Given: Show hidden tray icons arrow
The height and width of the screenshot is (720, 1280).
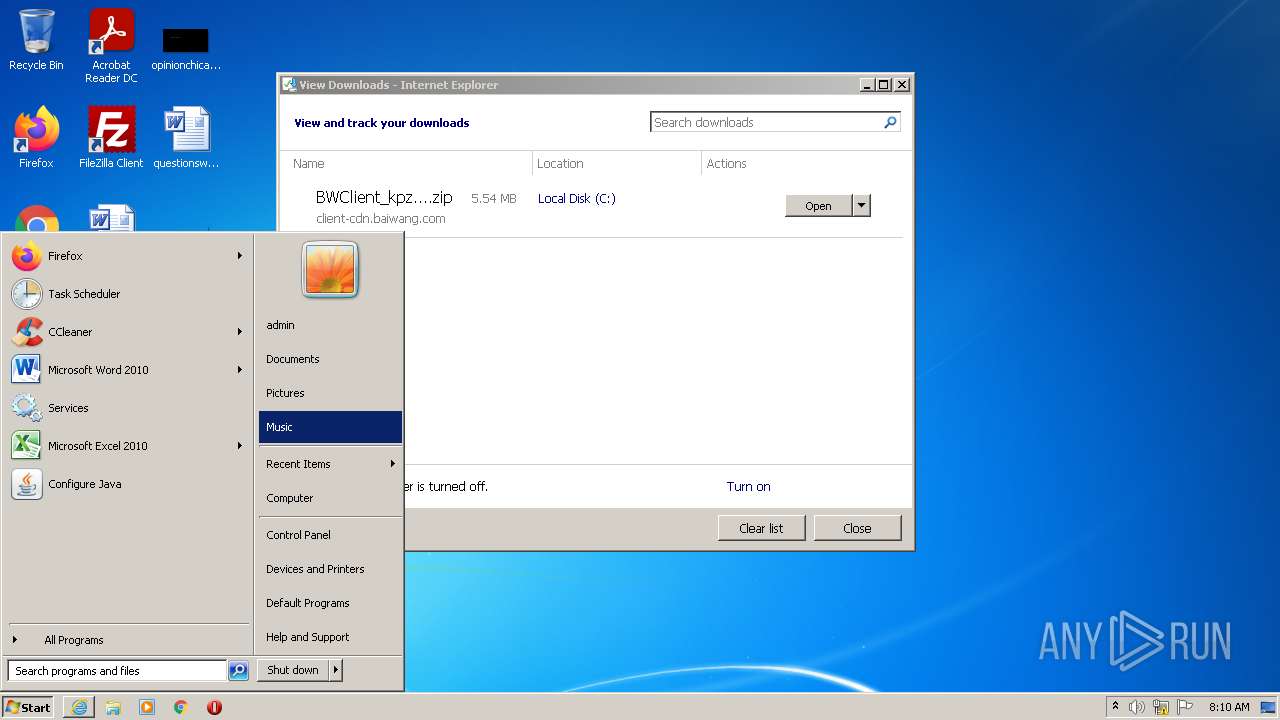Looking at the screenshot, I should (1115, 707).
